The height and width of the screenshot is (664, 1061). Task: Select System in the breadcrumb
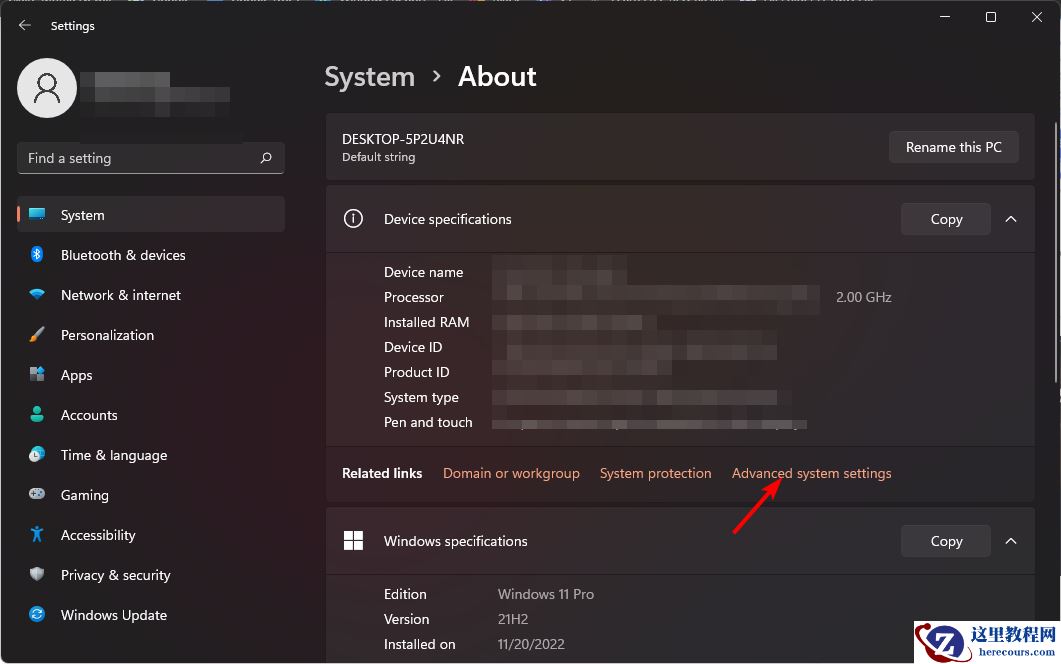point(369,76)
